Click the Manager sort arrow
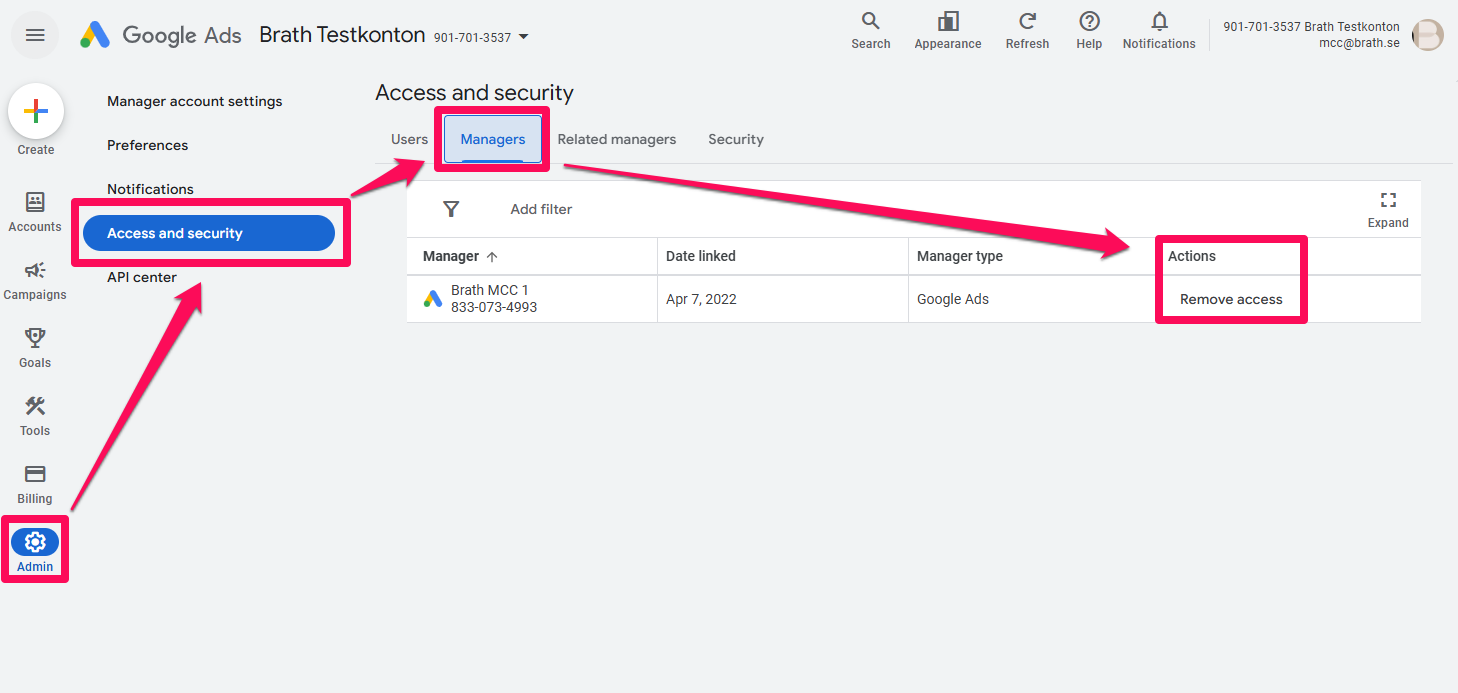The width and height of the screenshot is (1458, 693). (x=492, y=256)
